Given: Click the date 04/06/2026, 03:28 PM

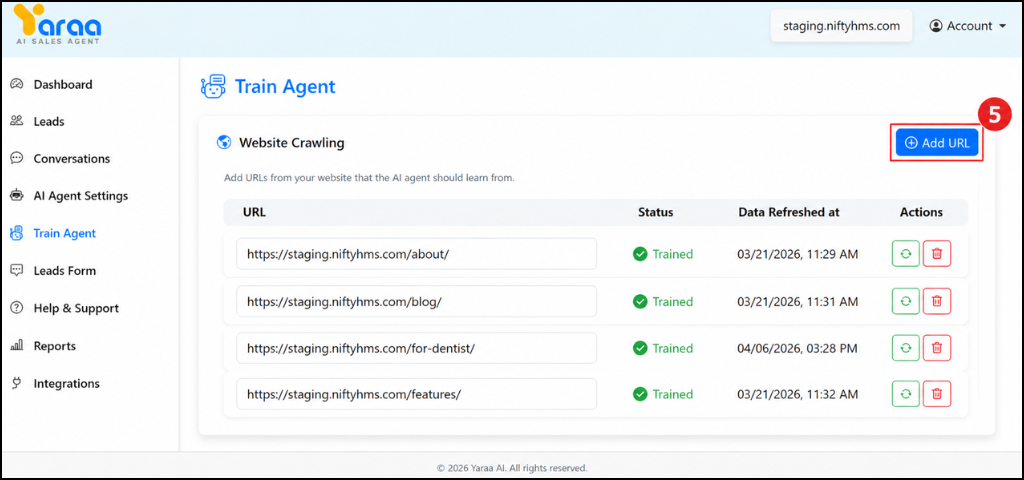Looking at the screenshot, I should [x=797, y=348].
